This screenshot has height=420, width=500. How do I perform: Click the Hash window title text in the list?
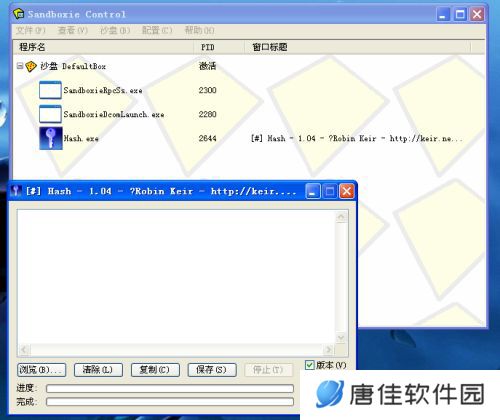tap(357, 138)
